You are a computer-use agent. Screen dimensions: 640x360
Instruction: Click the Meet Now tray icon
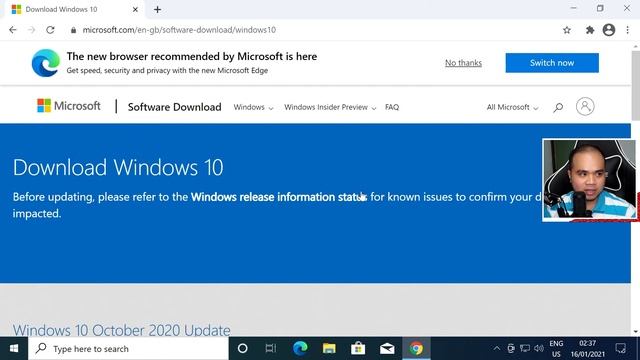coord(511,349)
